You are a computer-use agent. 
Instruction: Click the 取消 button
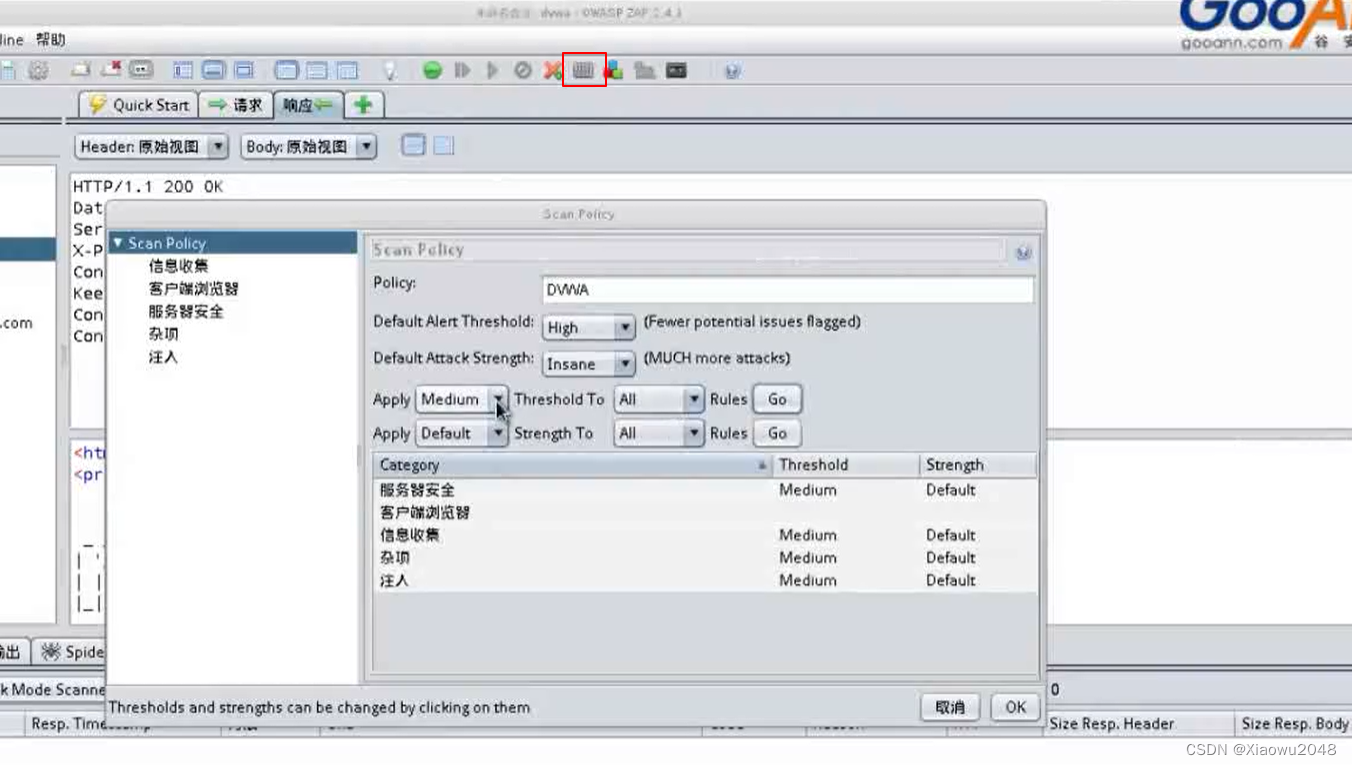950,707
